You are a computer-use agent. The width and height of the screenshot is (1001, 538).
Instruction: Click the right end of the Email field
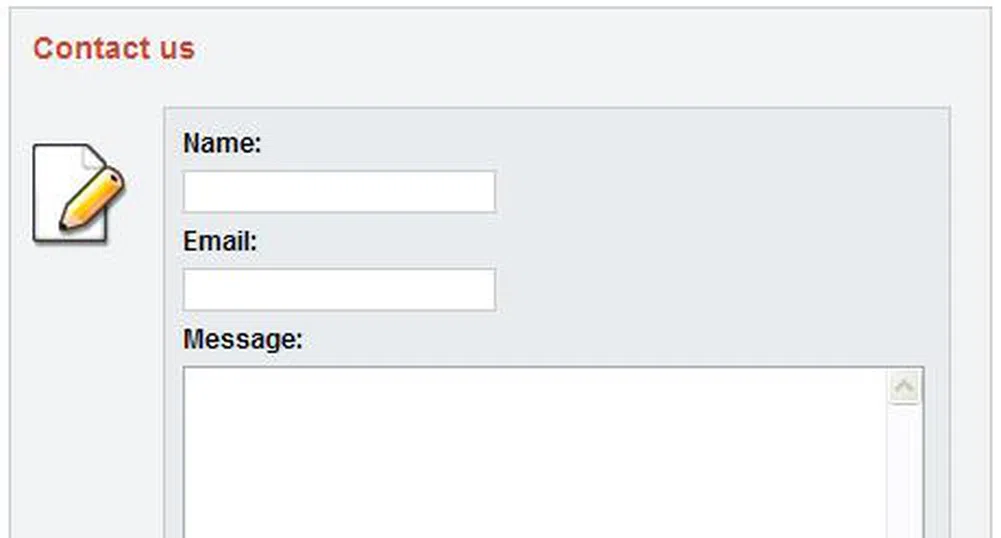pyautogui.click(x=485, y=290)
